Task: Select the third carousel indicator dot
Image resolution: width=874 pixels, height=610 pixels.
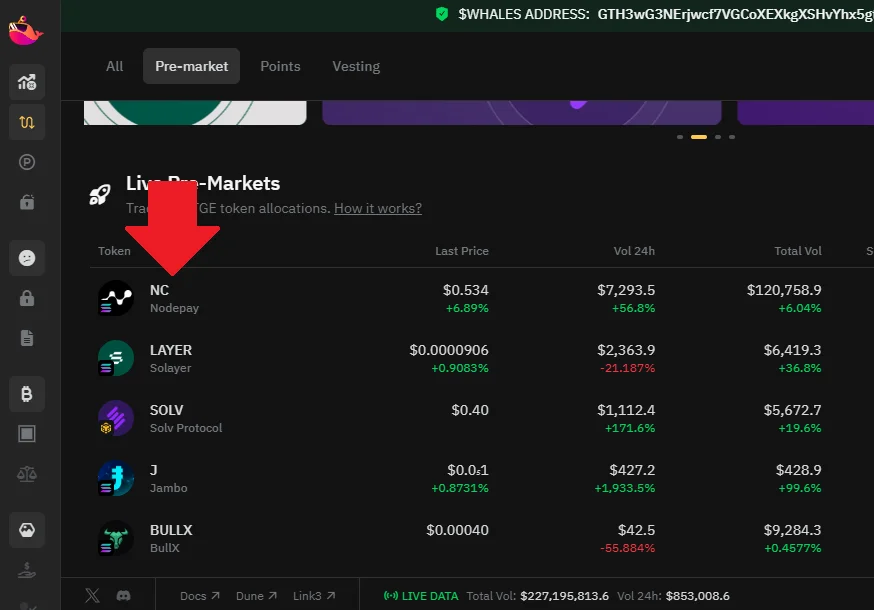Action: click(718, 137)
